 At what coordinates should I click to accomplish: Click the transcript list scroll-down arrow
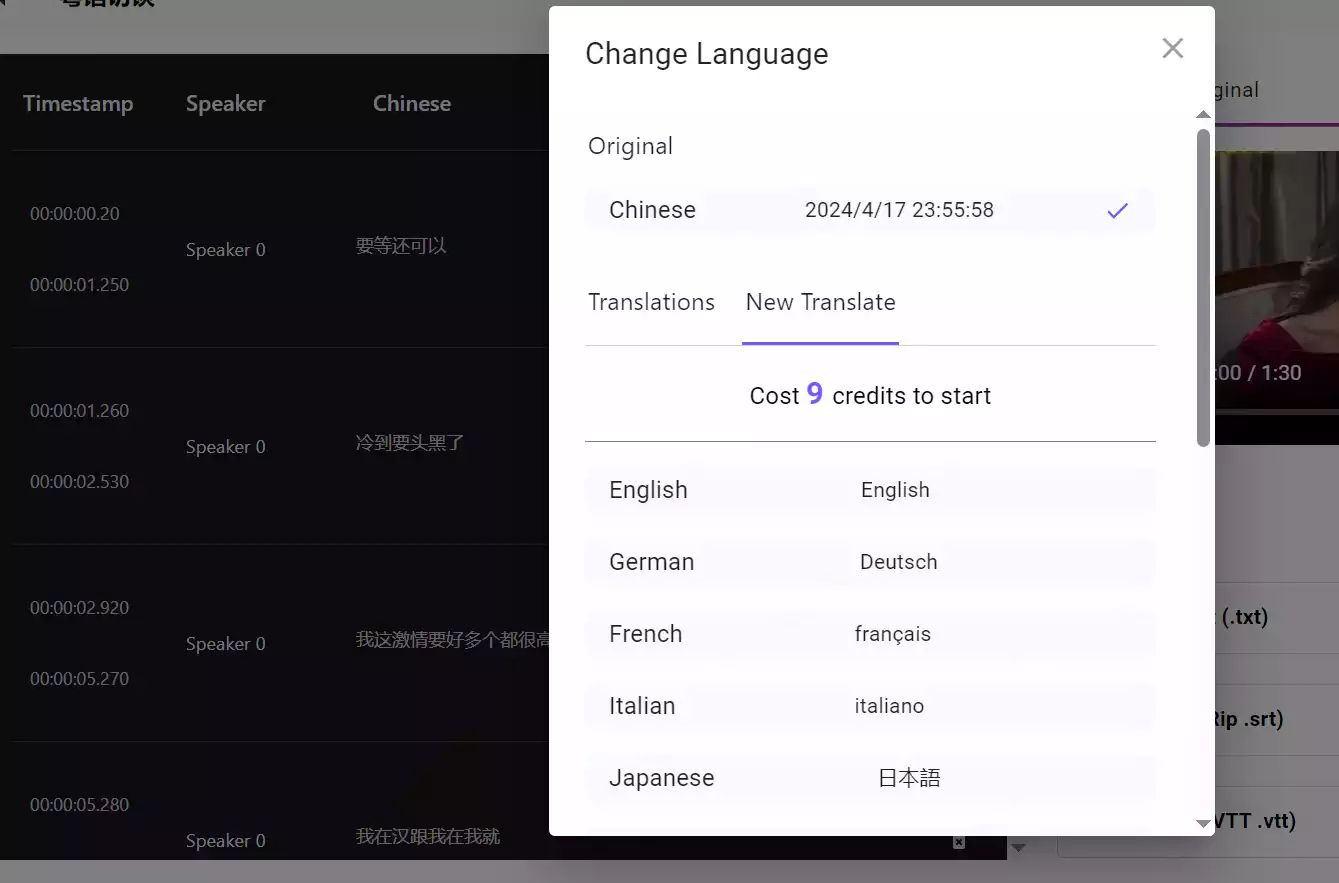tap(1019, 848)
